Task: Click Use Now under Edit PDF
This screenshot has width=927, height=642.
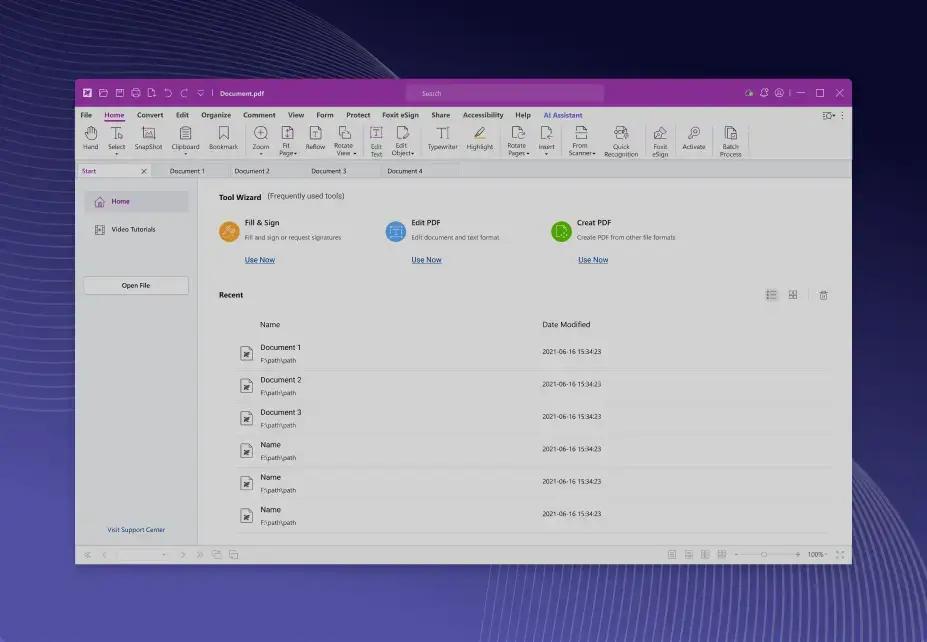Action: point(426,260)
